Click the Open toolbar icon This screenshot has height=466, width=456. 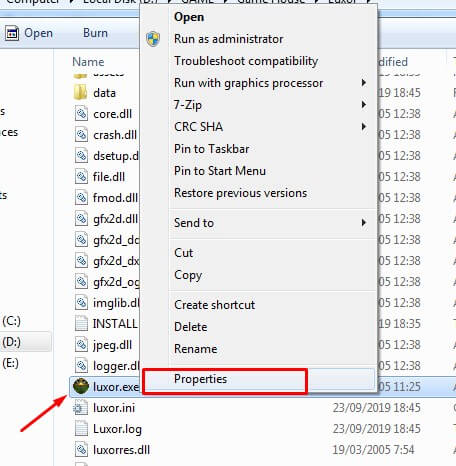[12, 33]
